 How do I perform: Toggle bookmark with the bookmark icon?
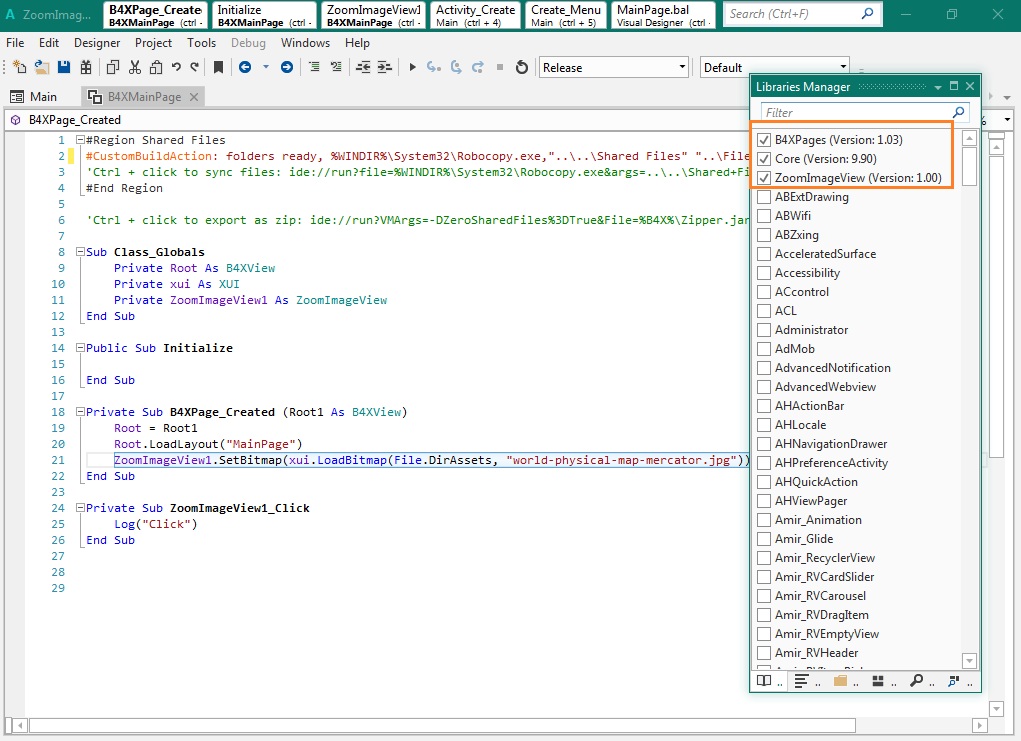point(218,67)
